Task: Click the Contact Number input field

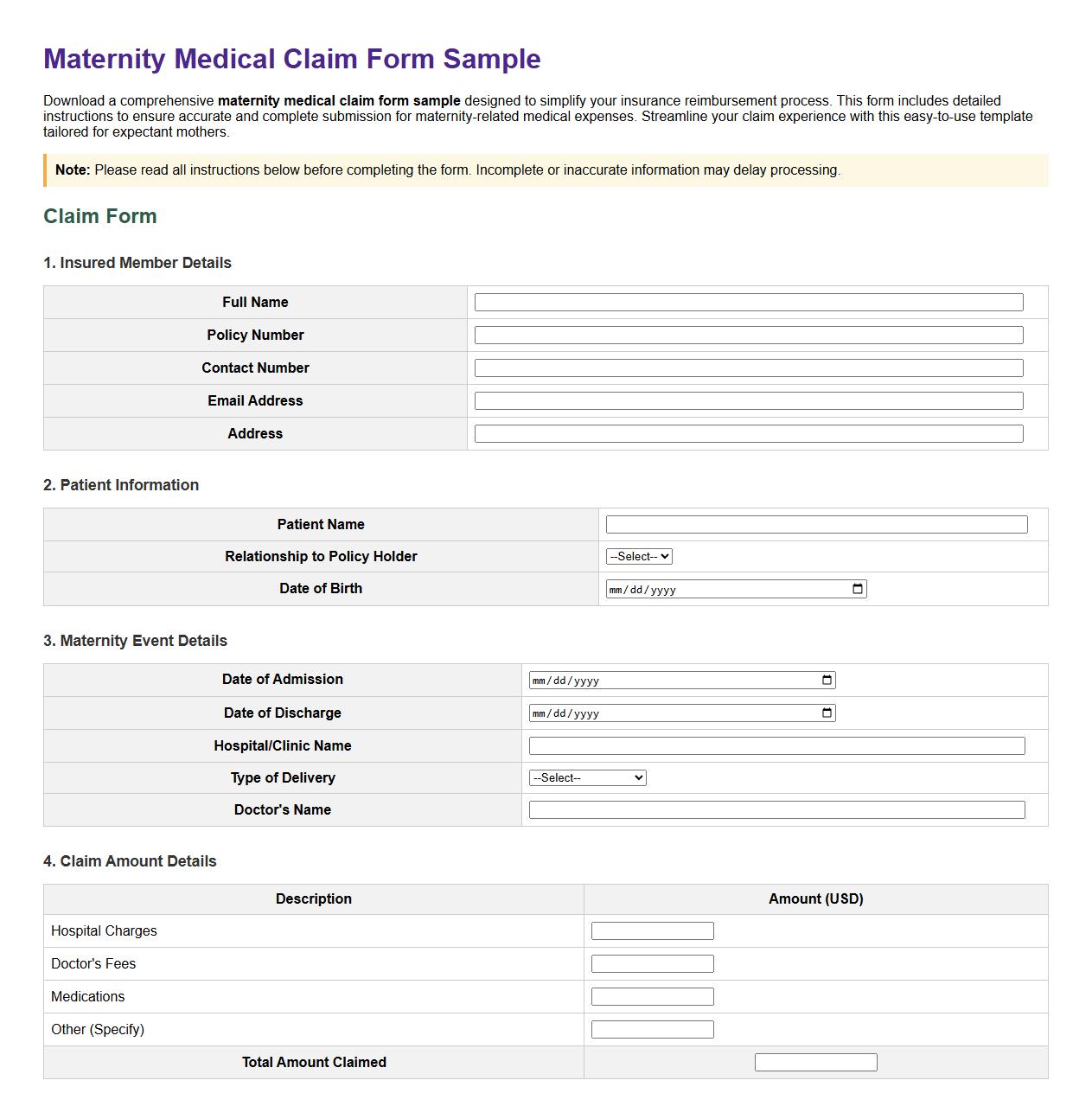Action: (747, 368)
